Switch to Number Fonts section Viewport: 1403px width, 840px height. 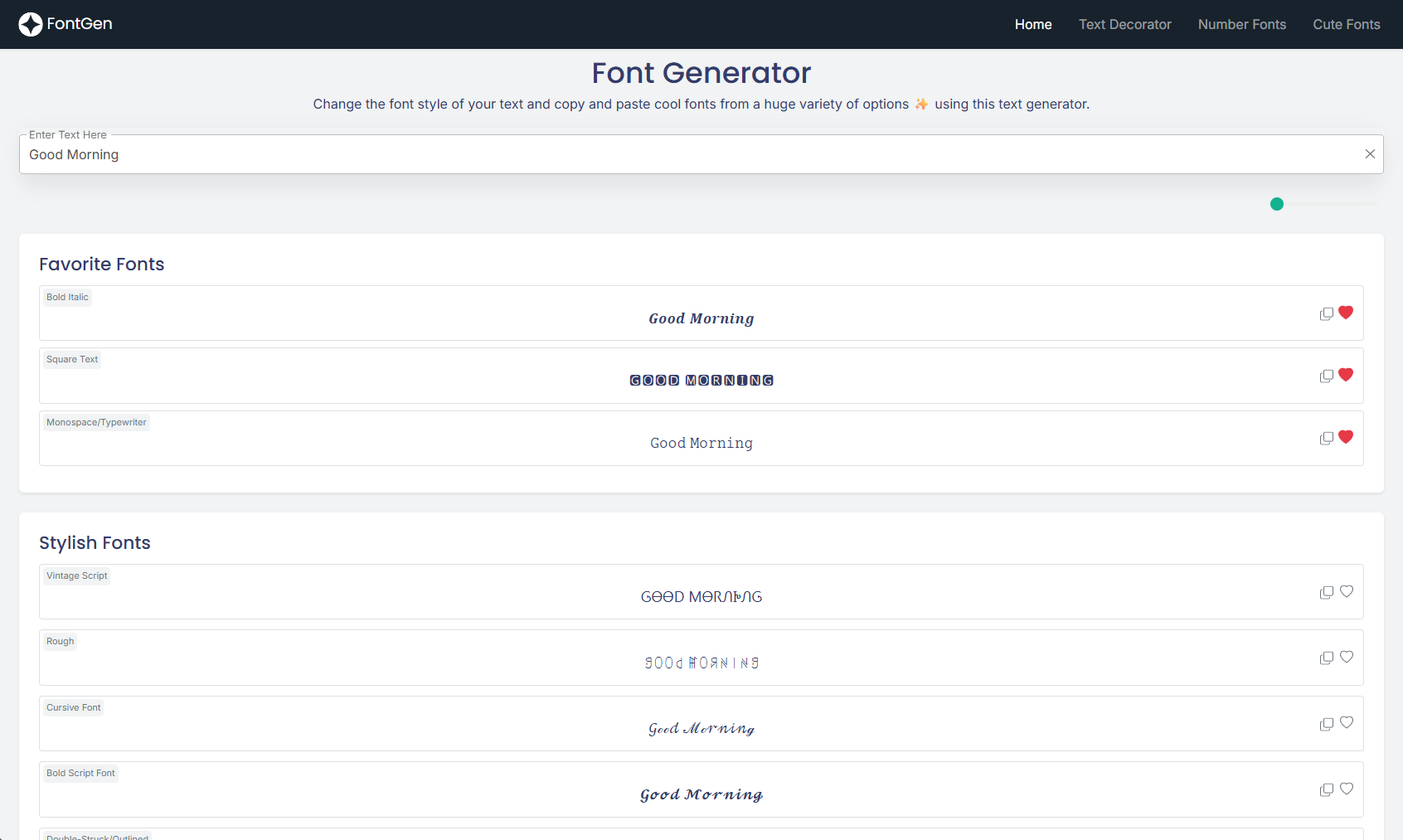coord(1241,24)
